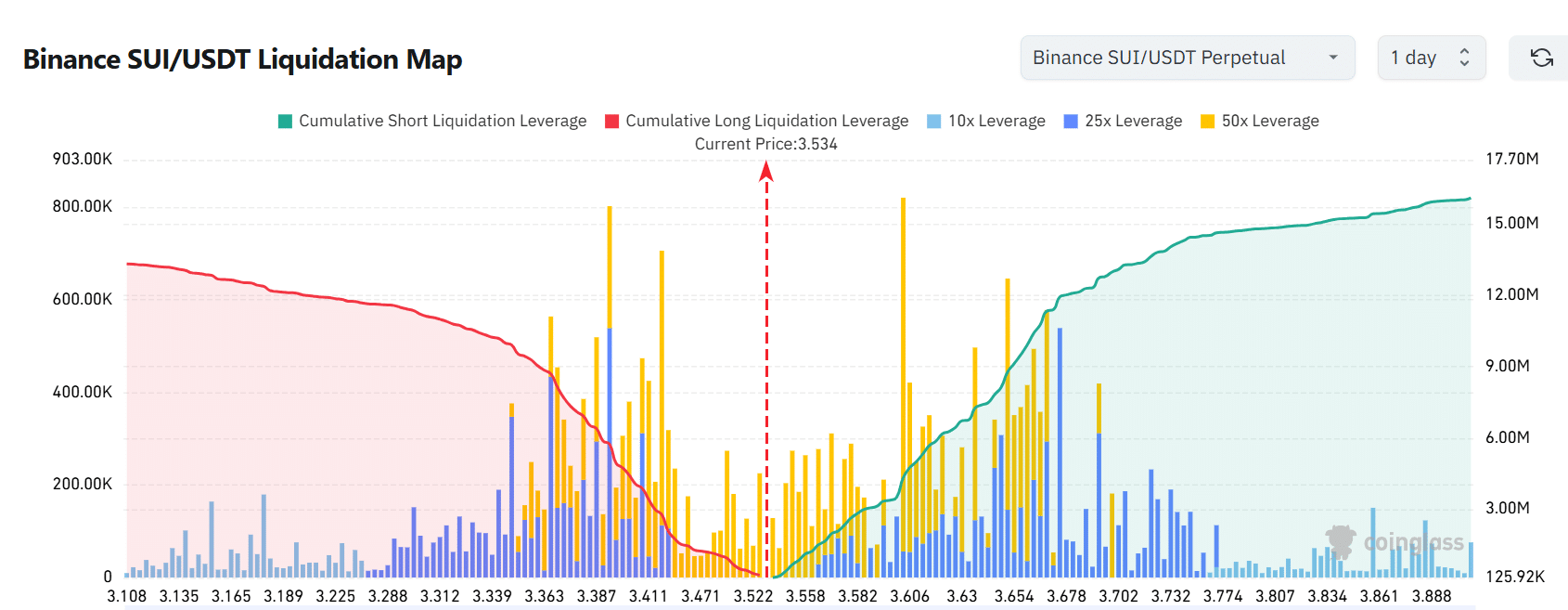This screenshot has width=1568, height=610.
Task: Toggle the Cumulative Short Liquidation Leverage series label
Action: tap(443, 121)
